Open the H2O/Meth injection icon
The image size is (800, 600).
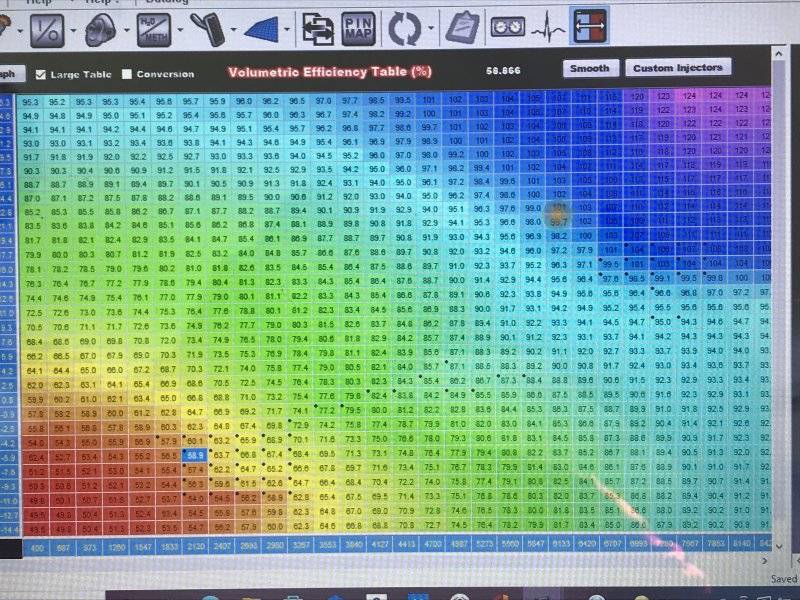[x=154, y=30]
